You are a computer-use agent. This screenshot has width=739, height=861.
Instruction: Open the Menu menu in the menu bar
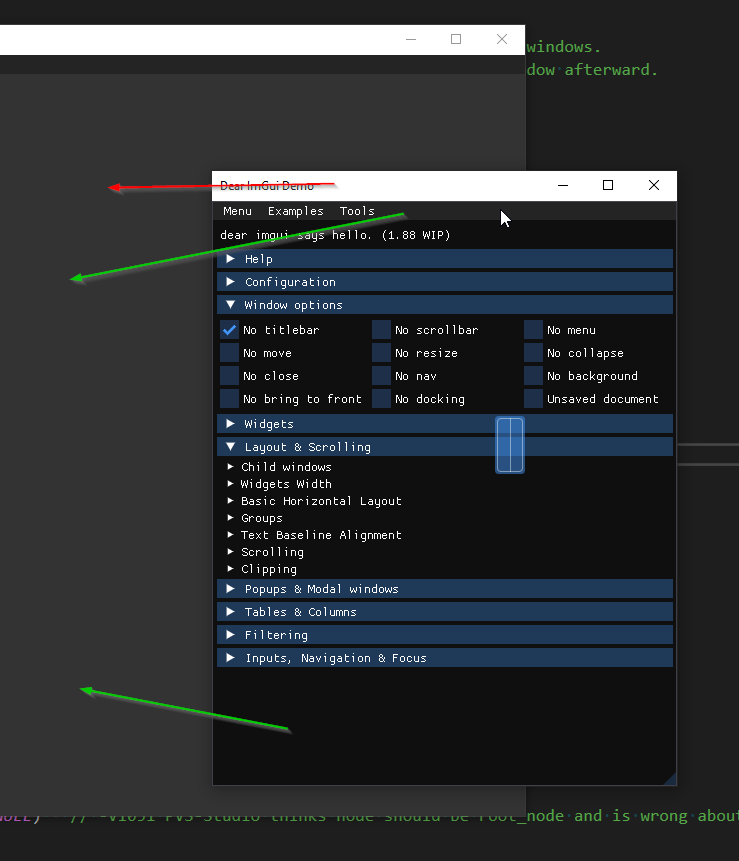point(236,211)
